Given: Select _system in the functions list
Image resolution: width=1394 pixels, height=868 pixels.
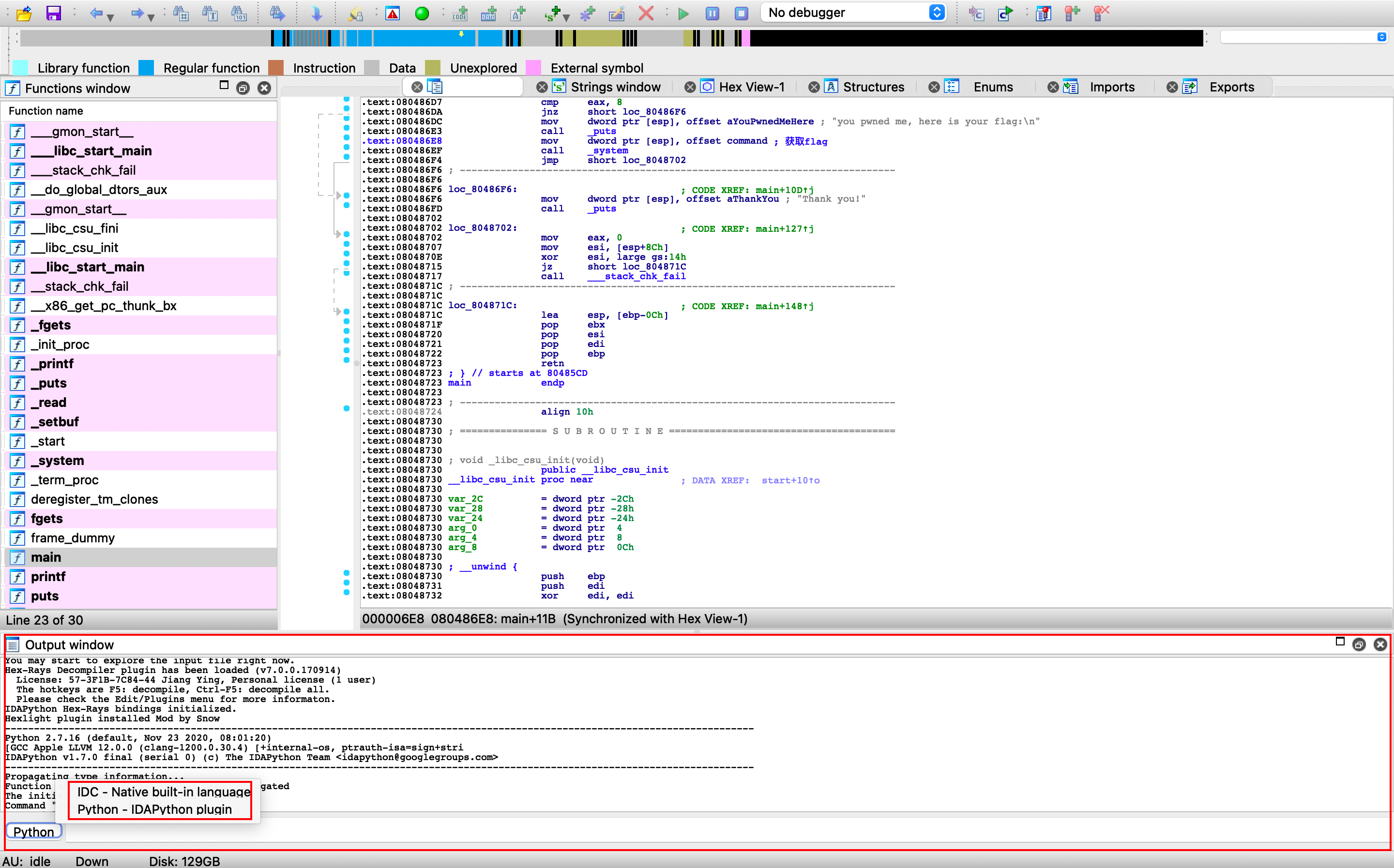Looking at the screenshot, I should (x=58, y=461).
